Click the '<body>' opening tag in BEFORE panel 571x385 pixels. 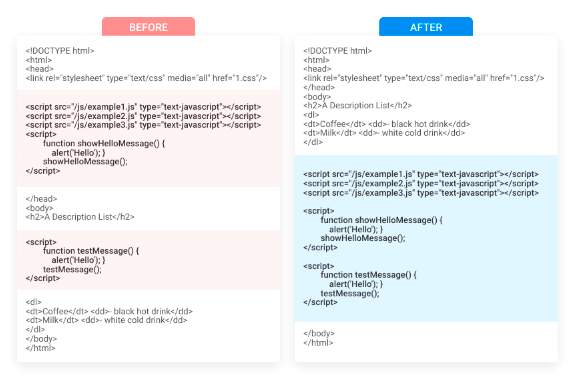click(40, 208)
